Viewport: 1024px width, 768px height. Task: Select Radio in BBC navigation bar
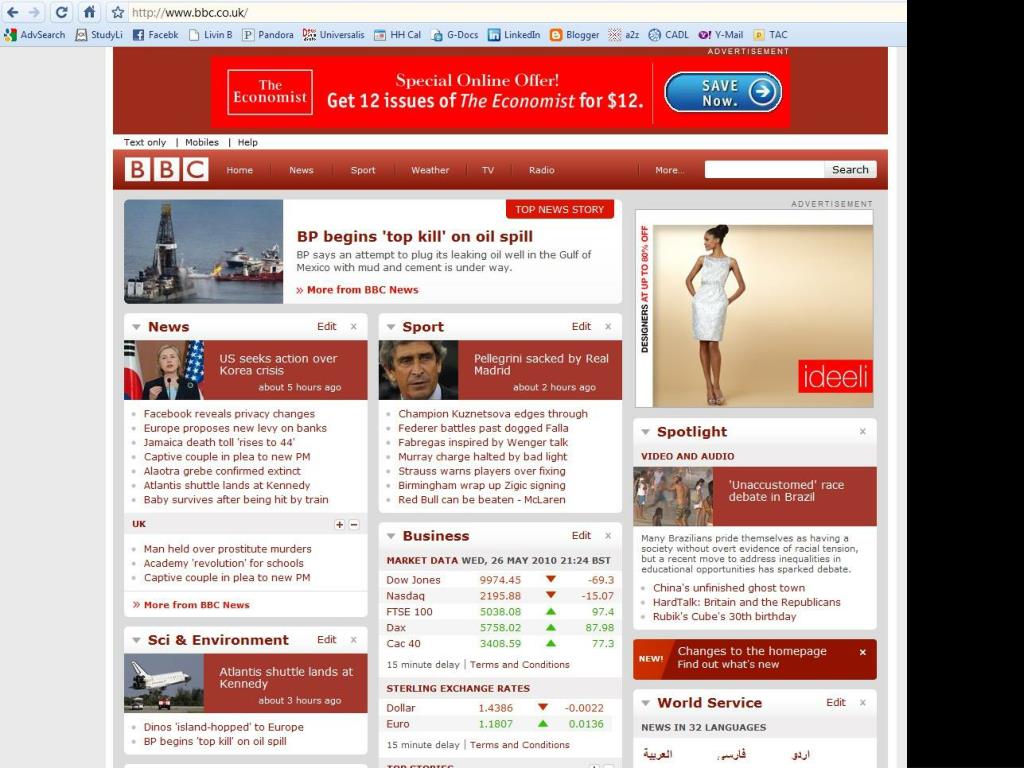541,170
